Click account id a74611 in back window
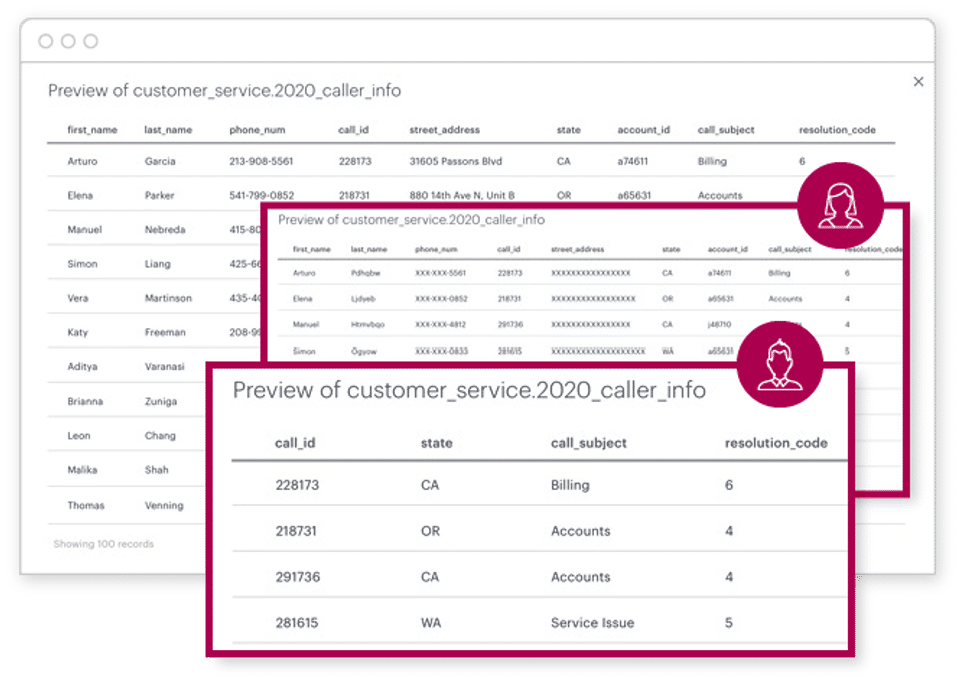The height and width of the screenshot is (680, 960). [x=632, y=161]
